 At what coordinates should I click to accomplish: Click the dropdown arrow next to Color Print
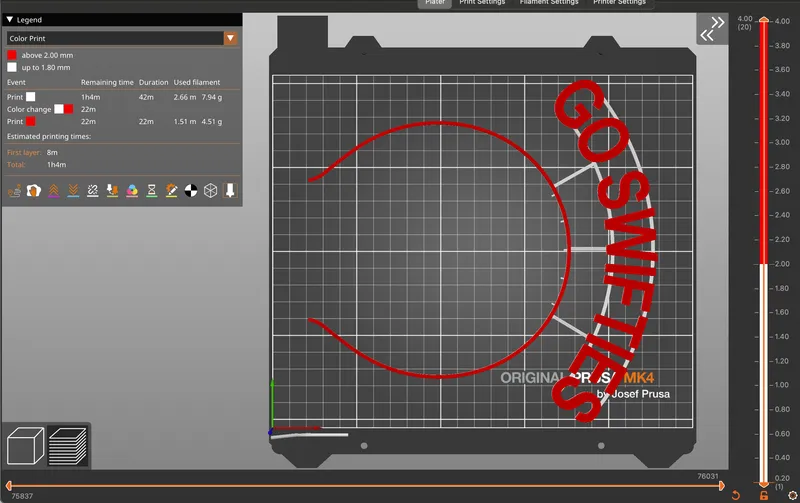pyautogui.click(x=231, y=38)
